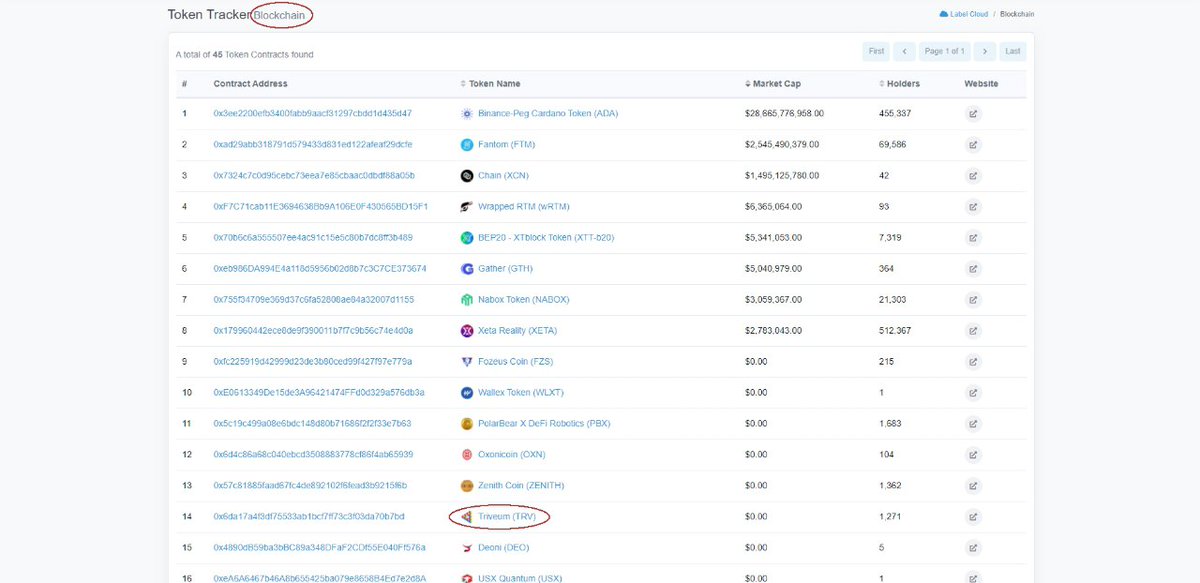Click the XTblock token logo
Viewport: 1200px width, 583px height.
tap(466, 238)
